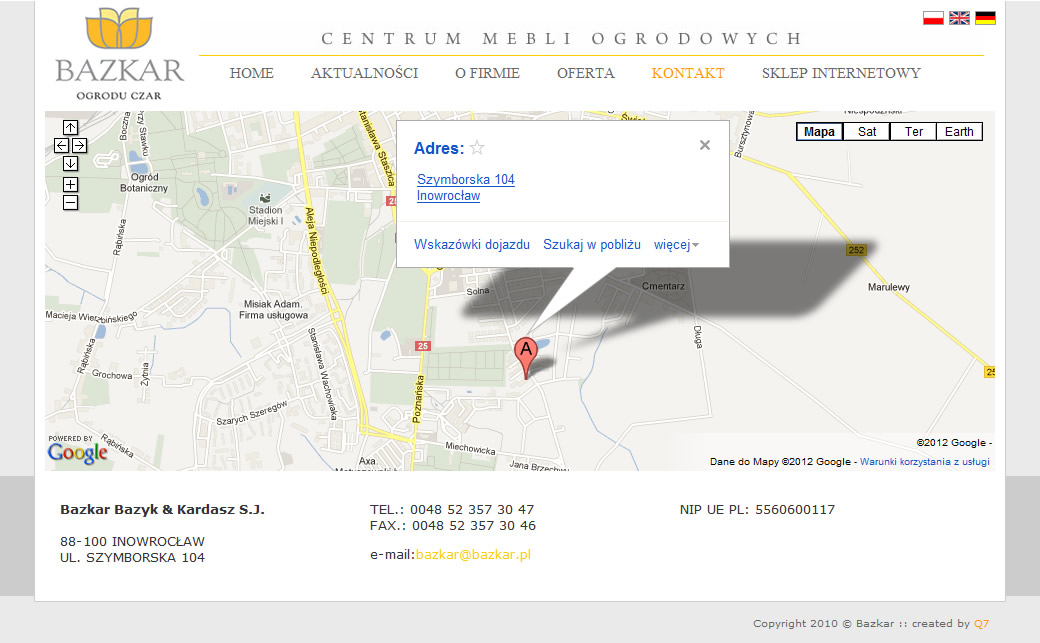Switch language to German flag

(986, 18)
